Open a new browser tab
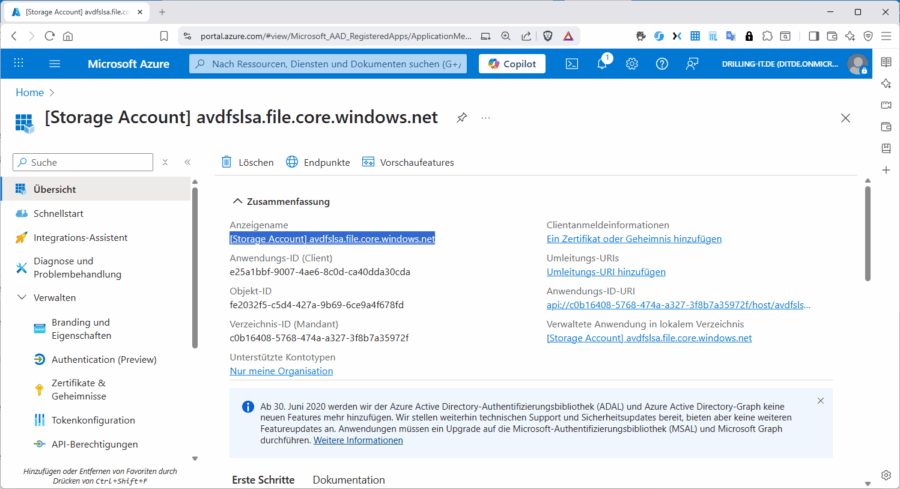The image size is (900, 489). (x=162, y=11)
